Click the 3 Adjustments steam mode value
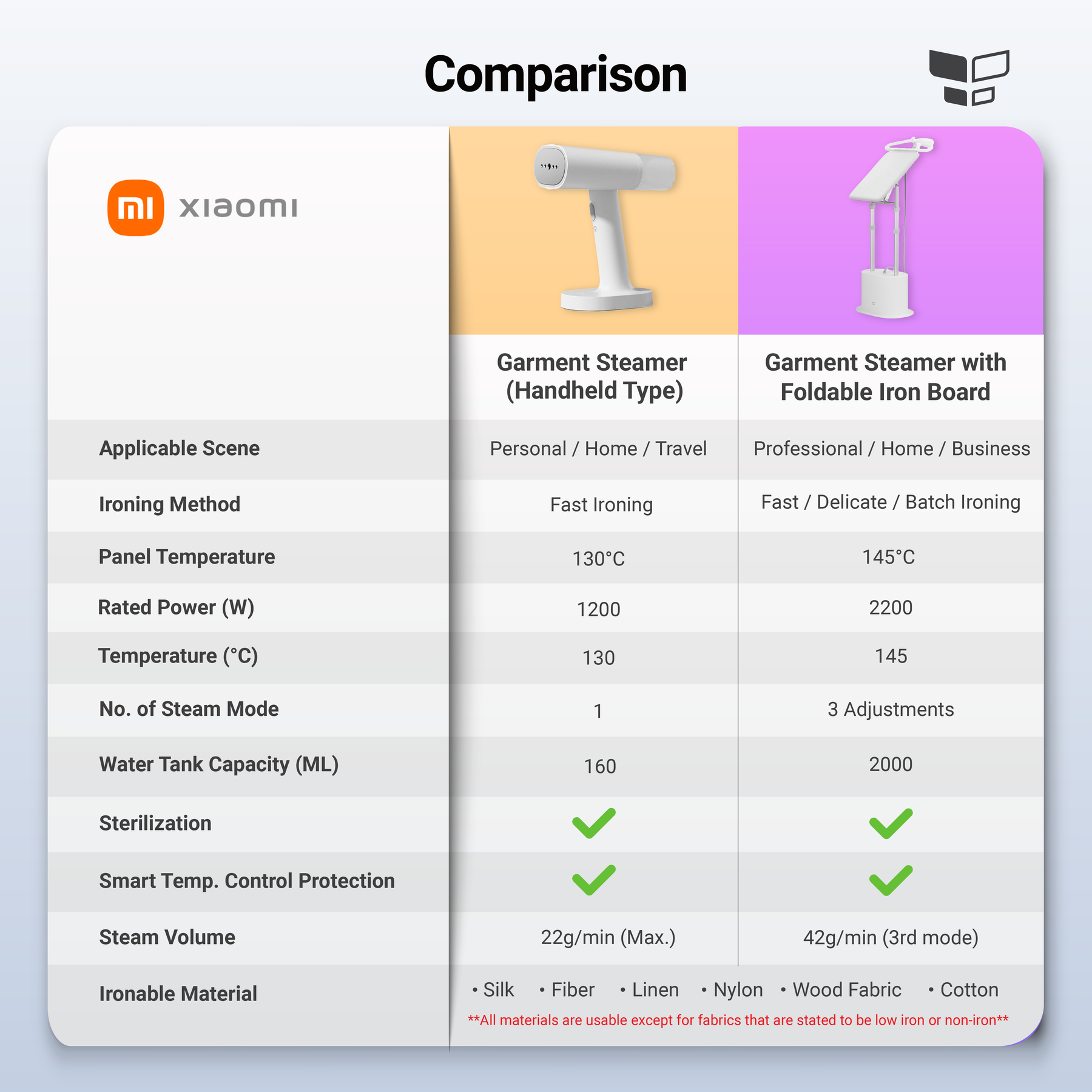 [x=891, y=709]
